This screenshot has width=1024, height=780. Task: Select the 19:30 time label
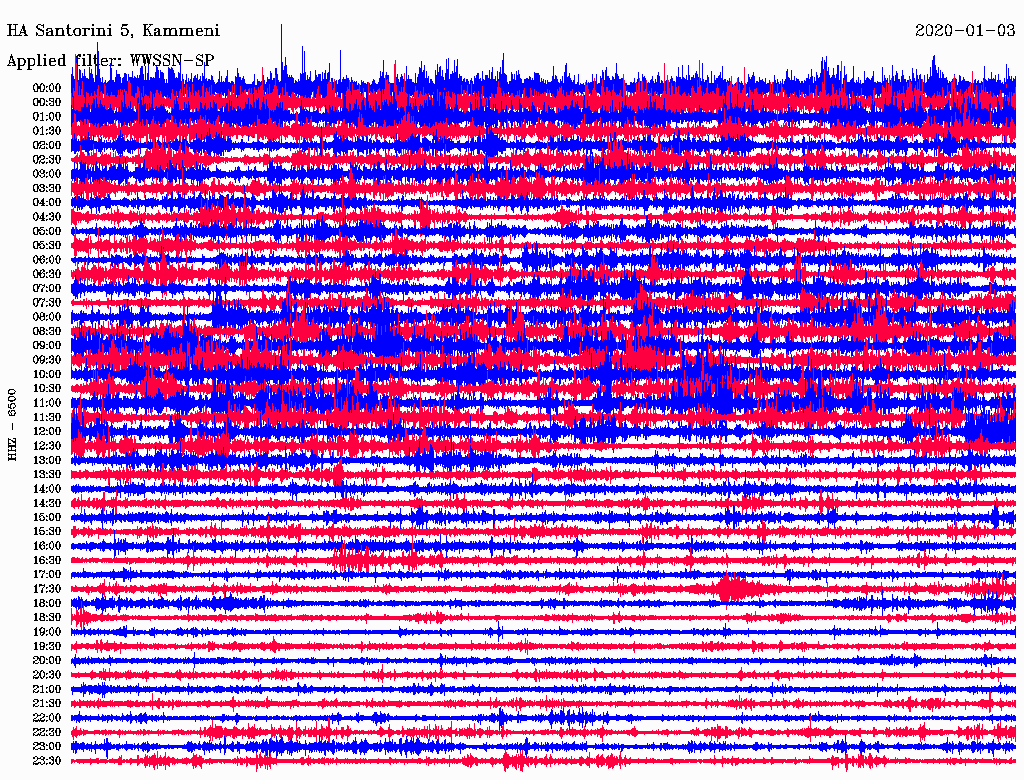pyautogui.click(x=47, y=647)
